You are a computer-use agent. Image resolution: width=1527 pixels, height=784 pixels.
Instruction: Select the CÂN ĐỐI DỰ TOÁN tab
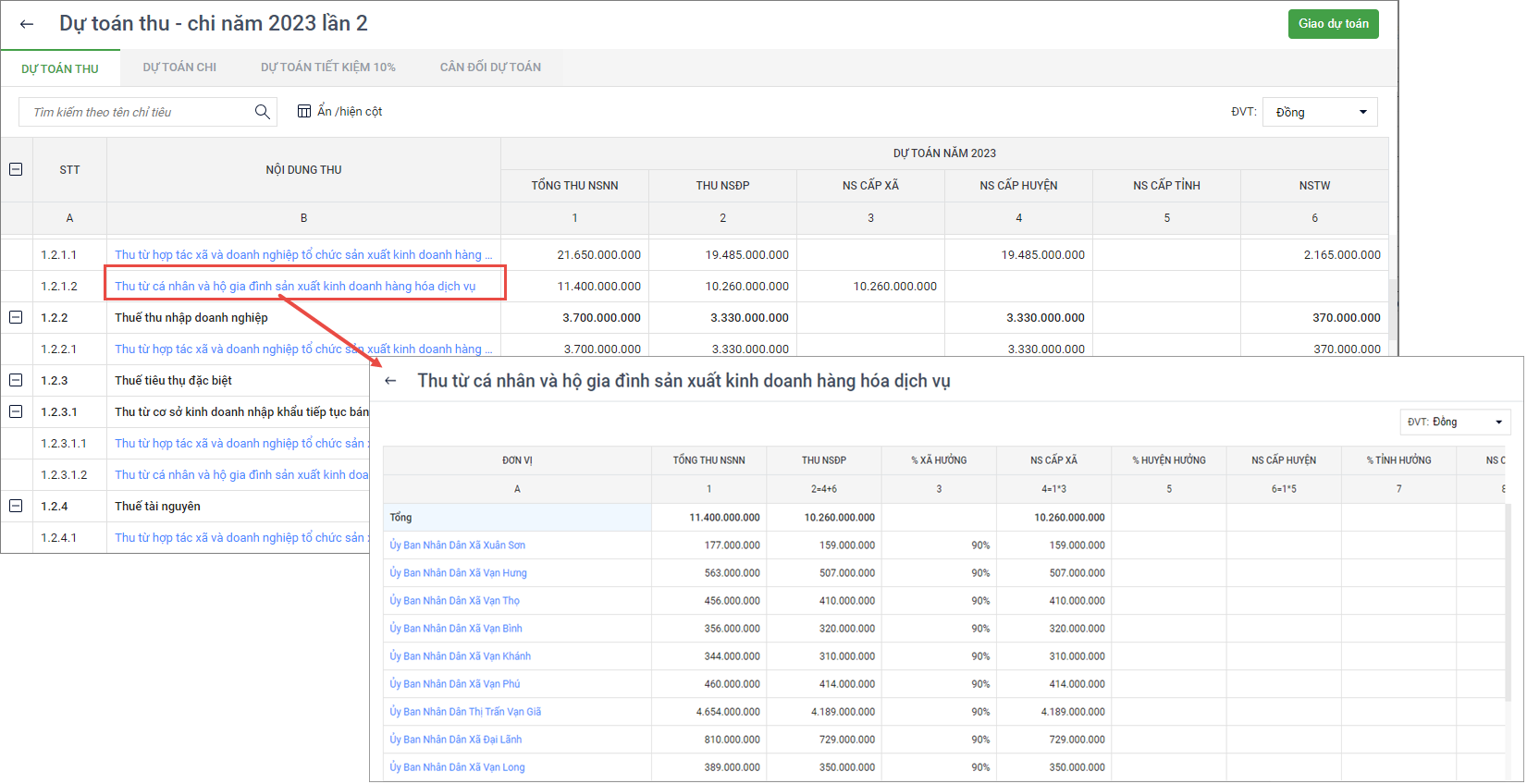click(x=490, y=67)
